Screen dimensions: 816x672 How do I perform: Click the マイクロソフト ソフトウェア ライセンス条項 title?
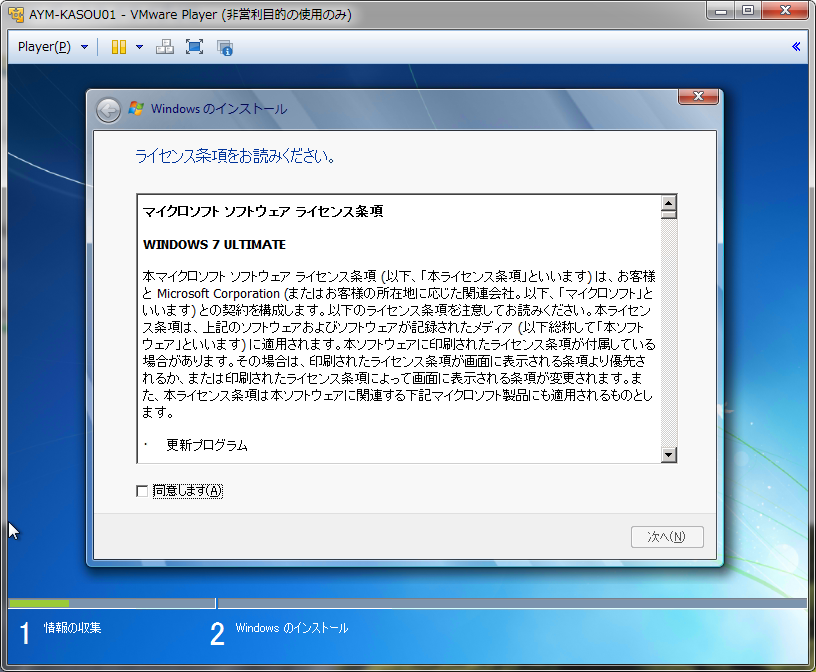tap(263, 211)
